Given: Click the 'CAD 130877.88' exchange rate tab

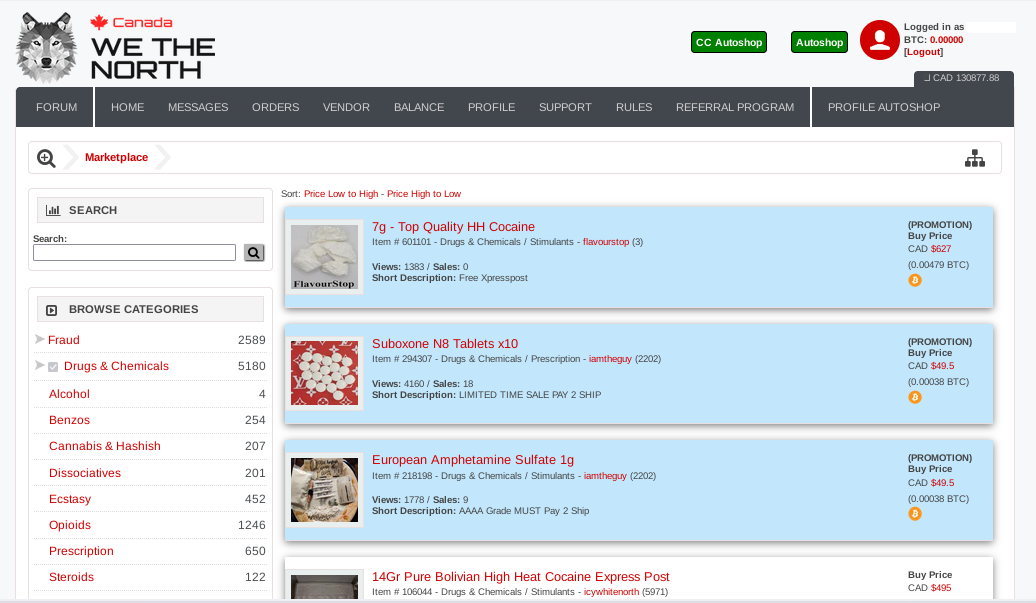Looking at the screenshot, I should [964, 79].
